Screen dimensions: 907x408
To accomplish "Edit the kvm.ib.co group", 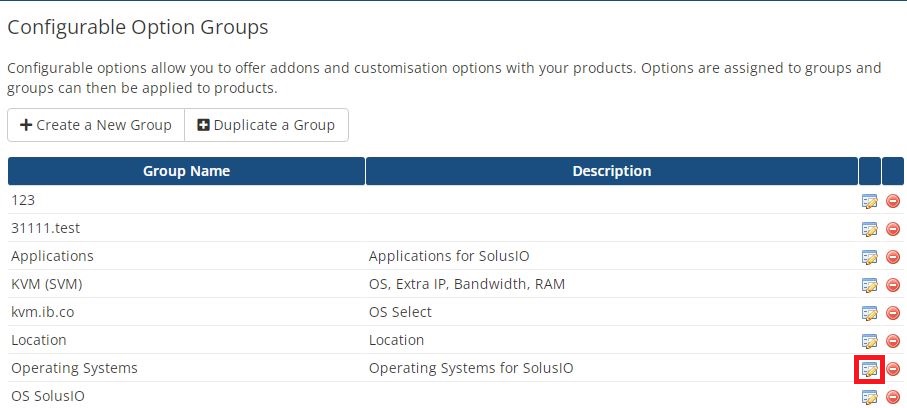I will (x=870, y=313).
